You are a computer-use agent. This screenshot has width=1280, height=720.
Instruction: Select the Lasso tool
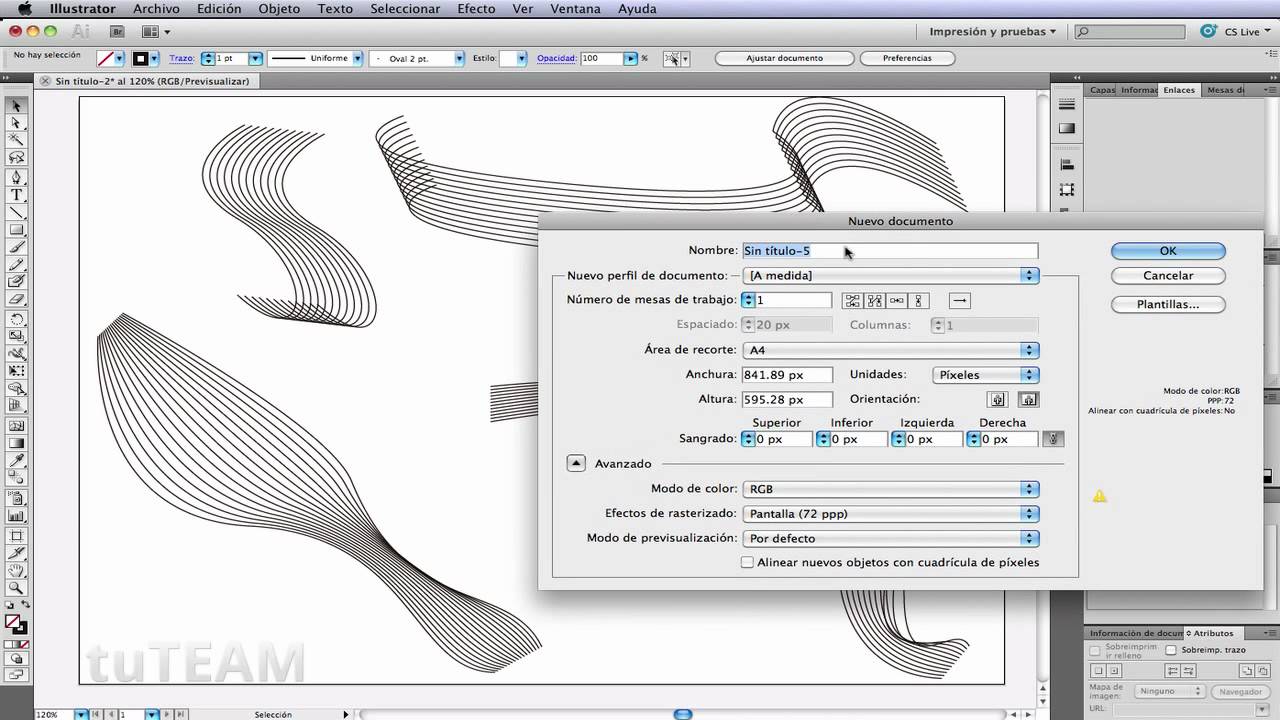coord(16,158)
